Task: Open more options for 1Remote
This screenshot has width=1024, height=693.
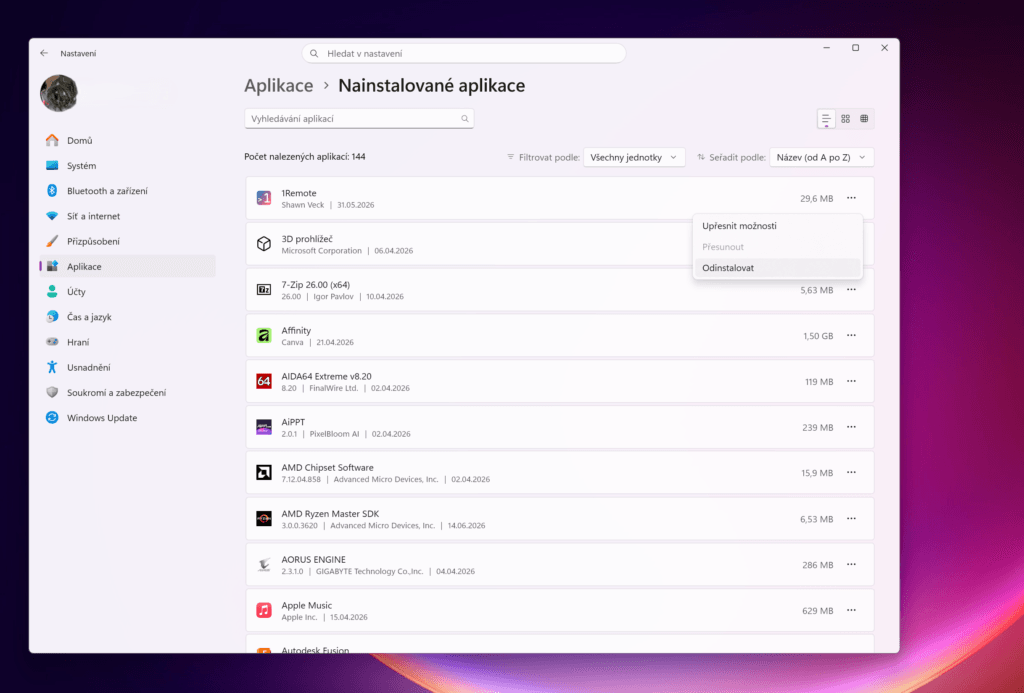Action: tap(852, 198)
